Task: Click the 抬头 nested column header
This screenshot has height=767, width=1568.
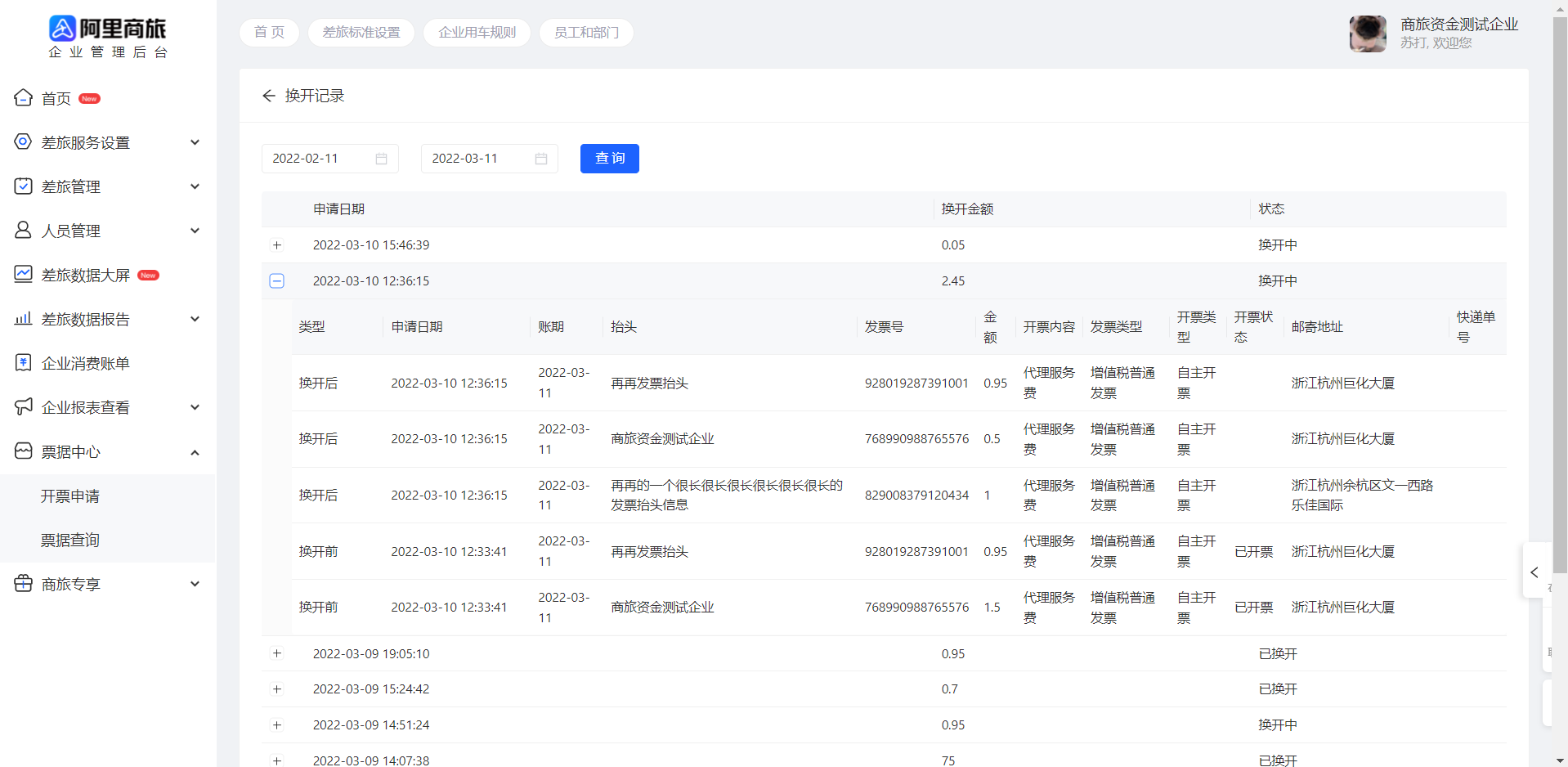Action: pyautogui.click(x=624, y=327)
